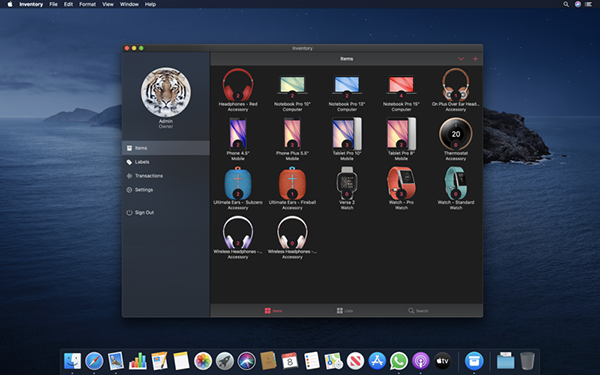Open rose gold Wireless Headphones item

292,237
